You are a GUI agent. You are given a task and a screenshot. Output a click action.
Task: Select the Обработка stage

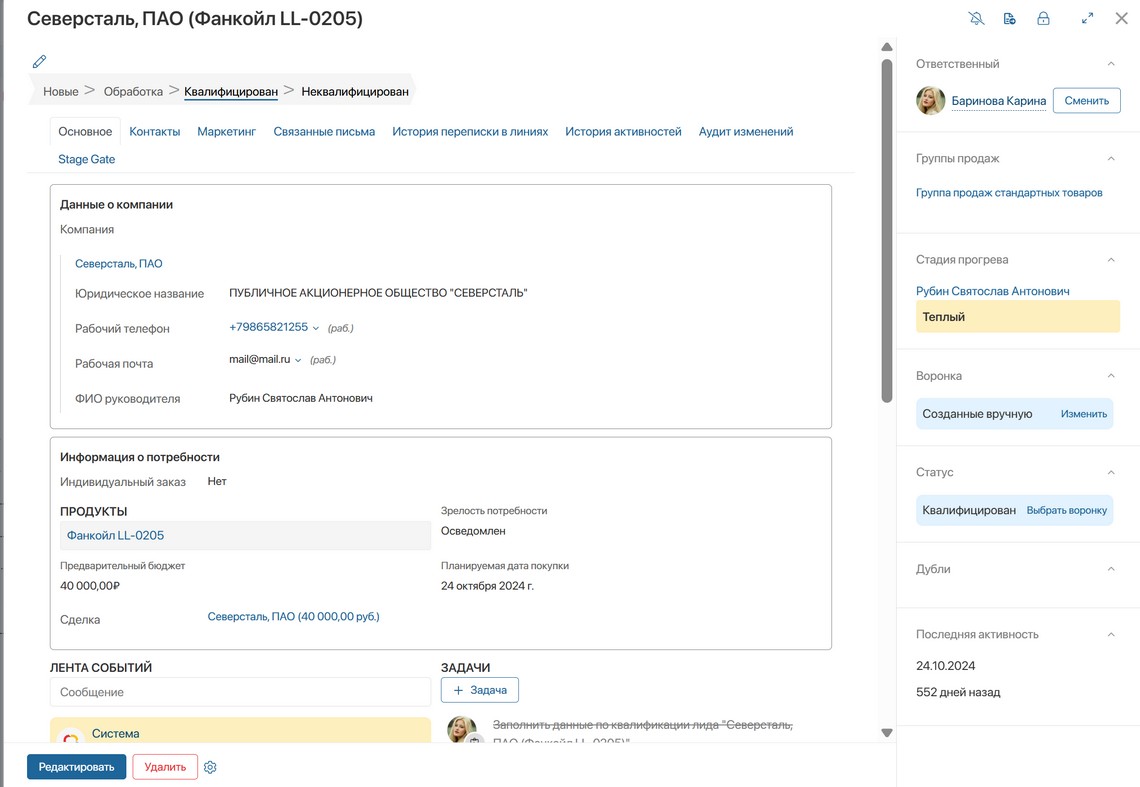[133, 92]
